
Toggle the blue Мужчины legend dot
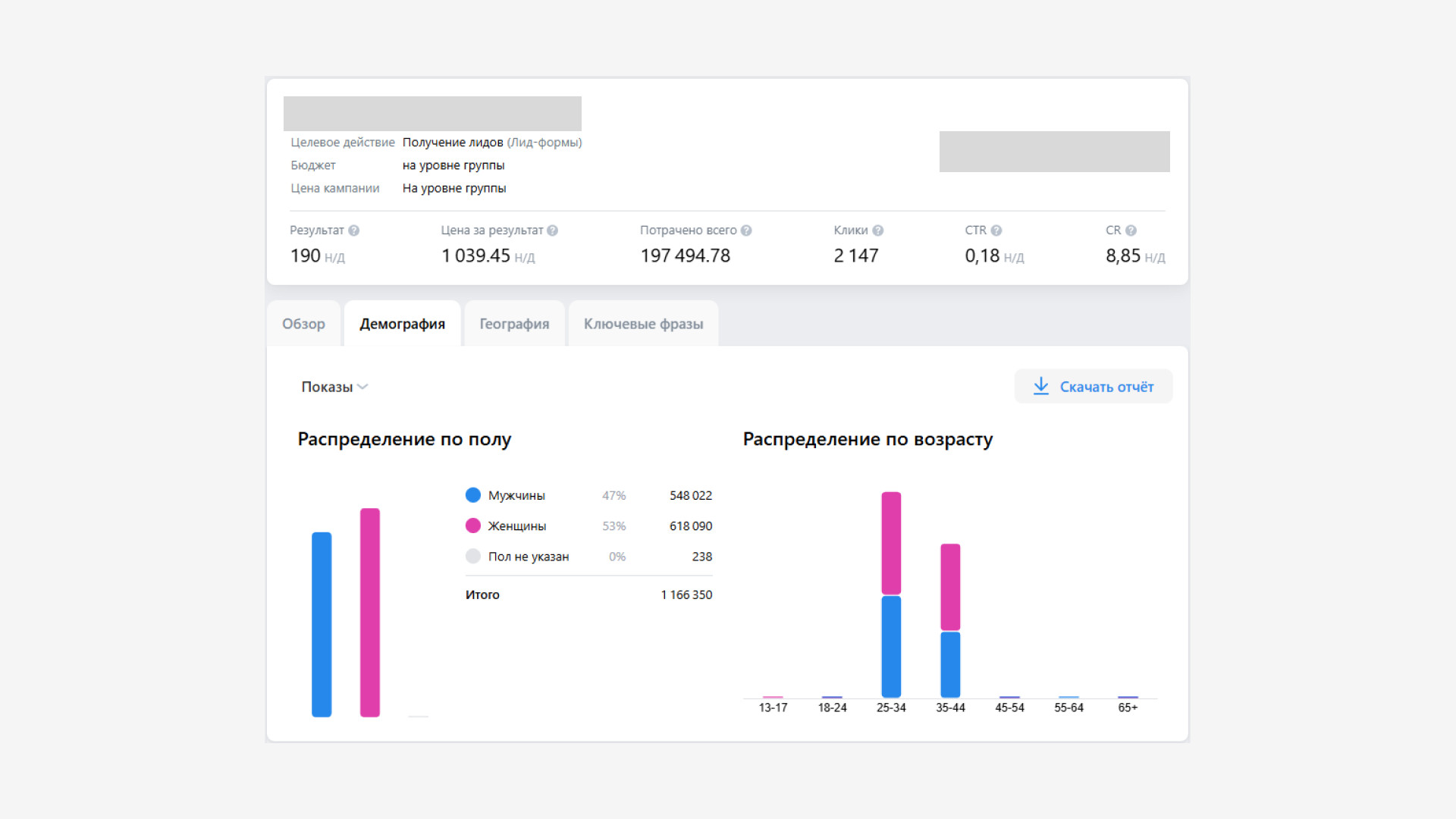(x=473, y=495)
